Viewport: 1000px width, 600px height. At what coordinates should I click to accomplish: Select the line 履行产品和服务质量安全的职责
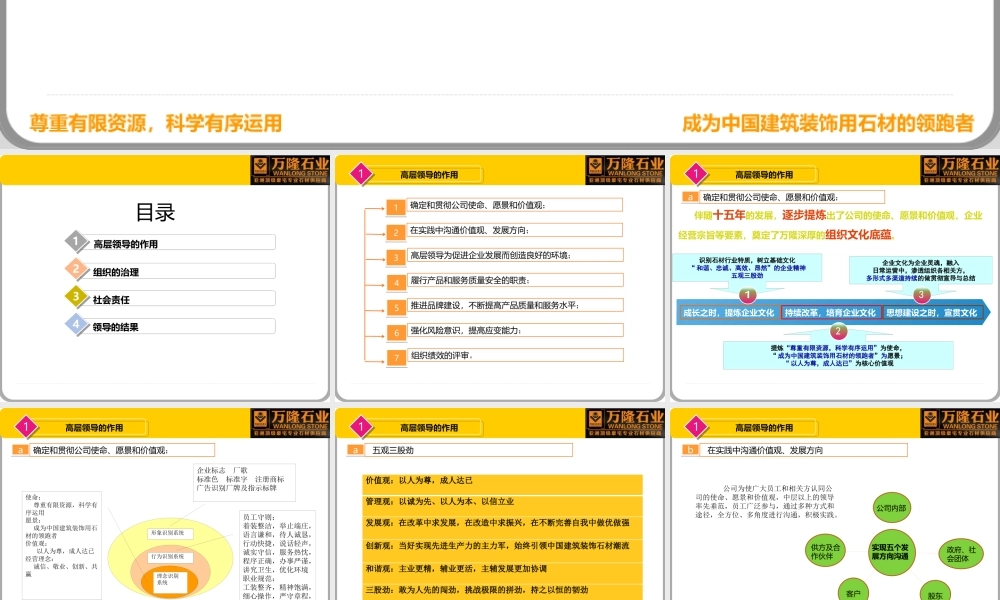(x=514, y=280)
